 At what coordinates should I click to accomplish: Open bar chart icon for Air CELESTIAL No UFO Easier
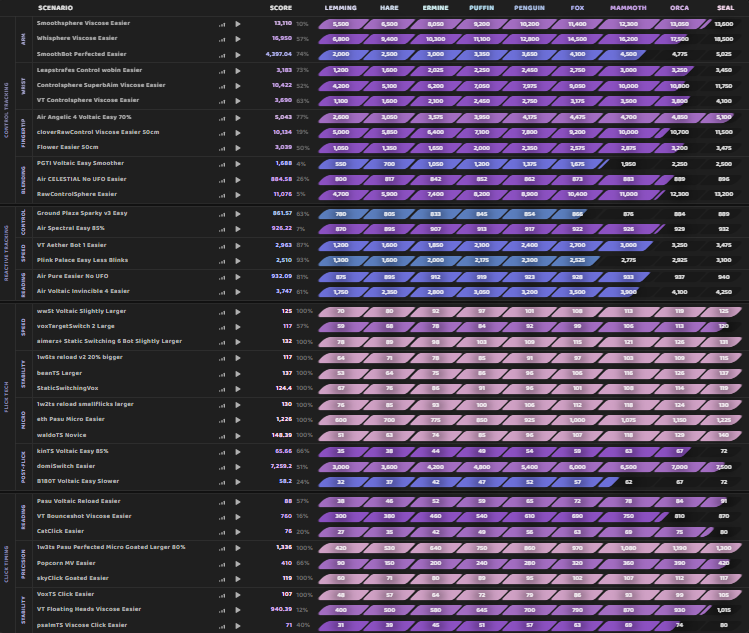222,180
